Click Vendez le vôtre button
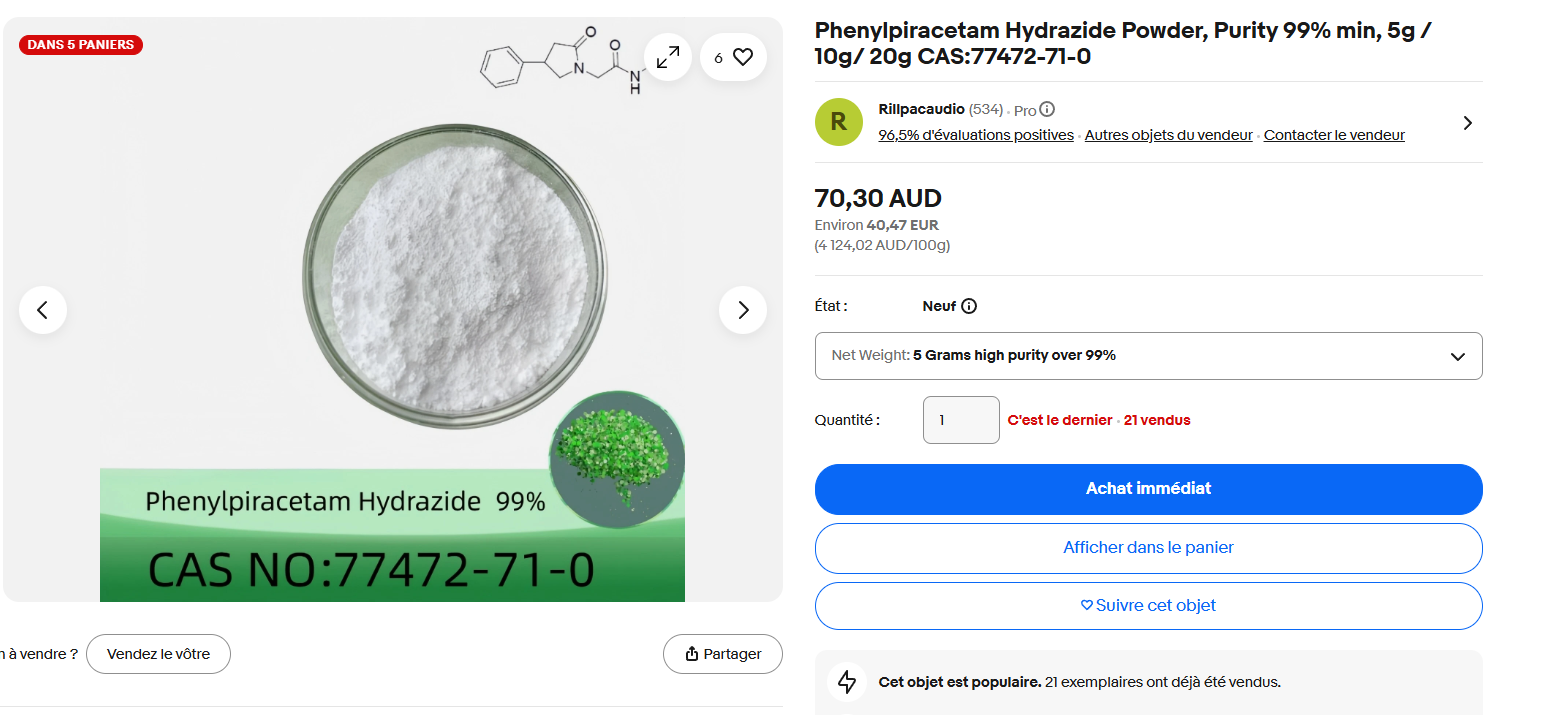 (x=158, y=654)
